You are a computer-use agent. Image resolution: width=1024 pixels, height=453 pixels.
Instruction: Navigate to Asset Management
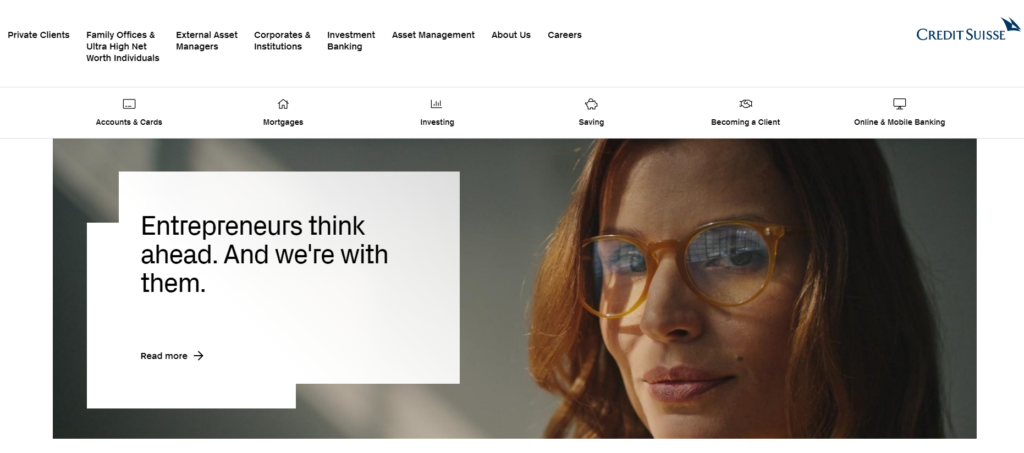[433, 35]
